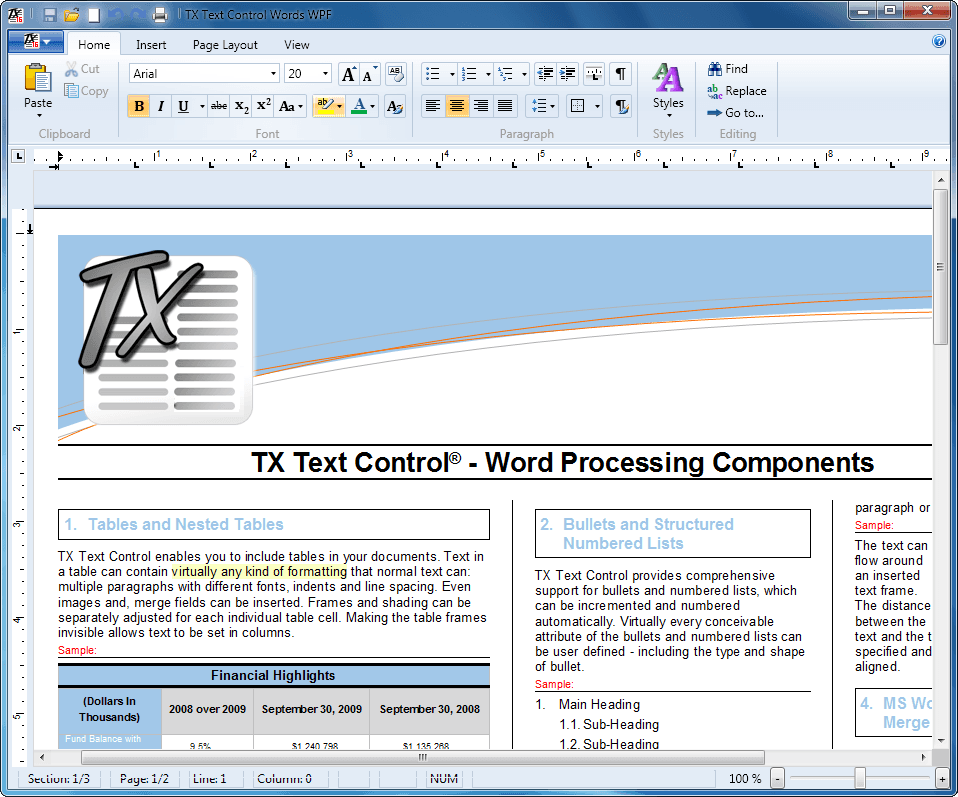This screenshot has width=958, height=797.
Task: Show paragraph marks with the pilcrow icon
Action: [620, 74]
